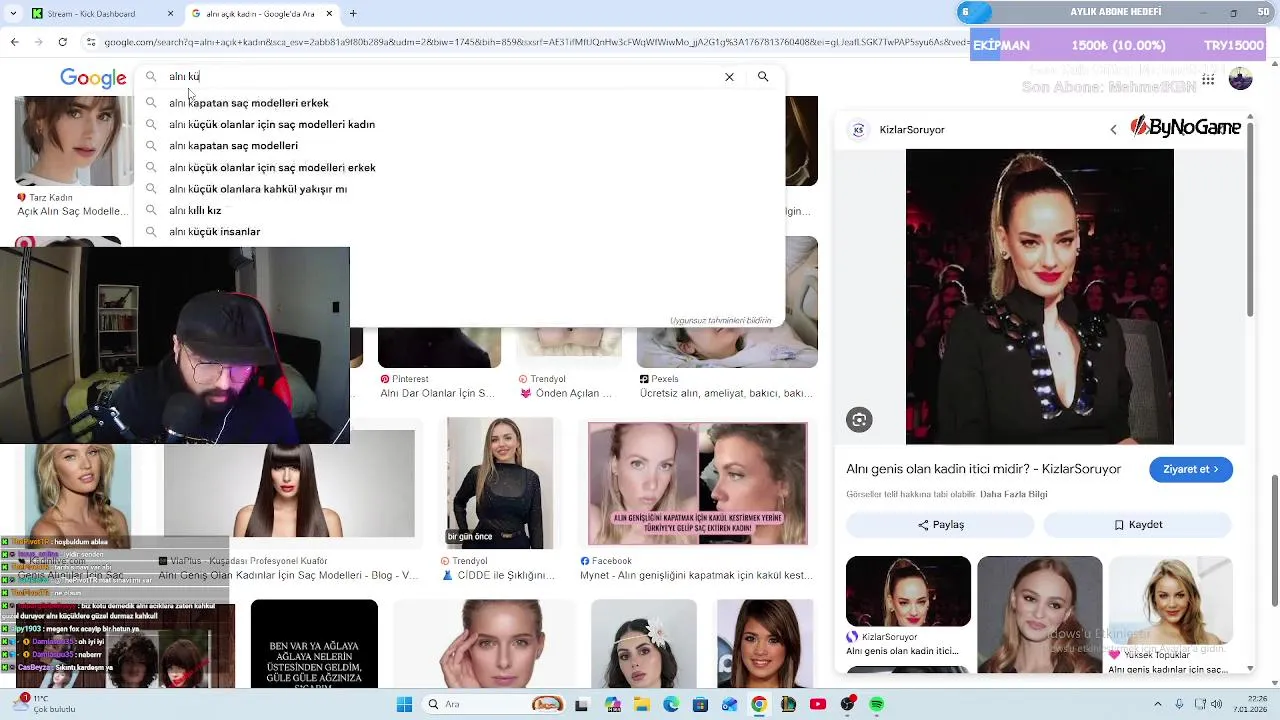The image size is (1280, 720).
Task: Close the Google'da Ara tab
Action: click(328, 13)
